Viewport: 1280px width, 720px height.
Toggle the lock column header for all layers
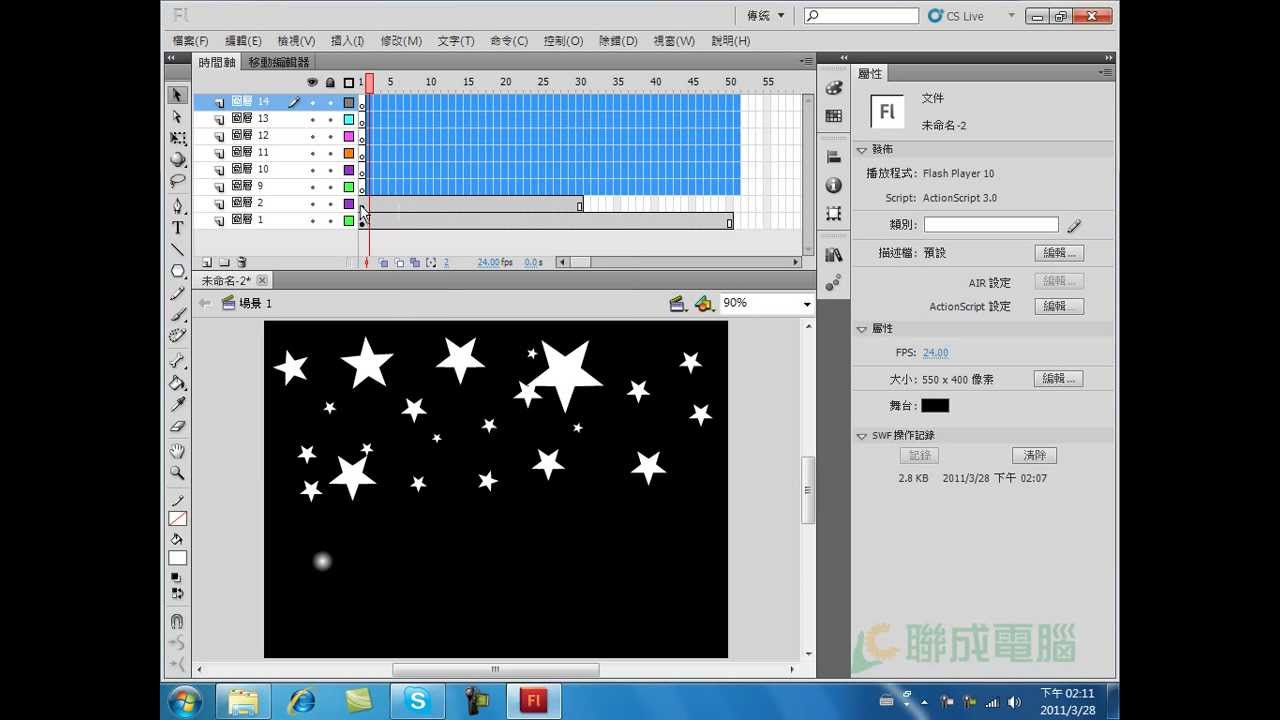point(330,82)
